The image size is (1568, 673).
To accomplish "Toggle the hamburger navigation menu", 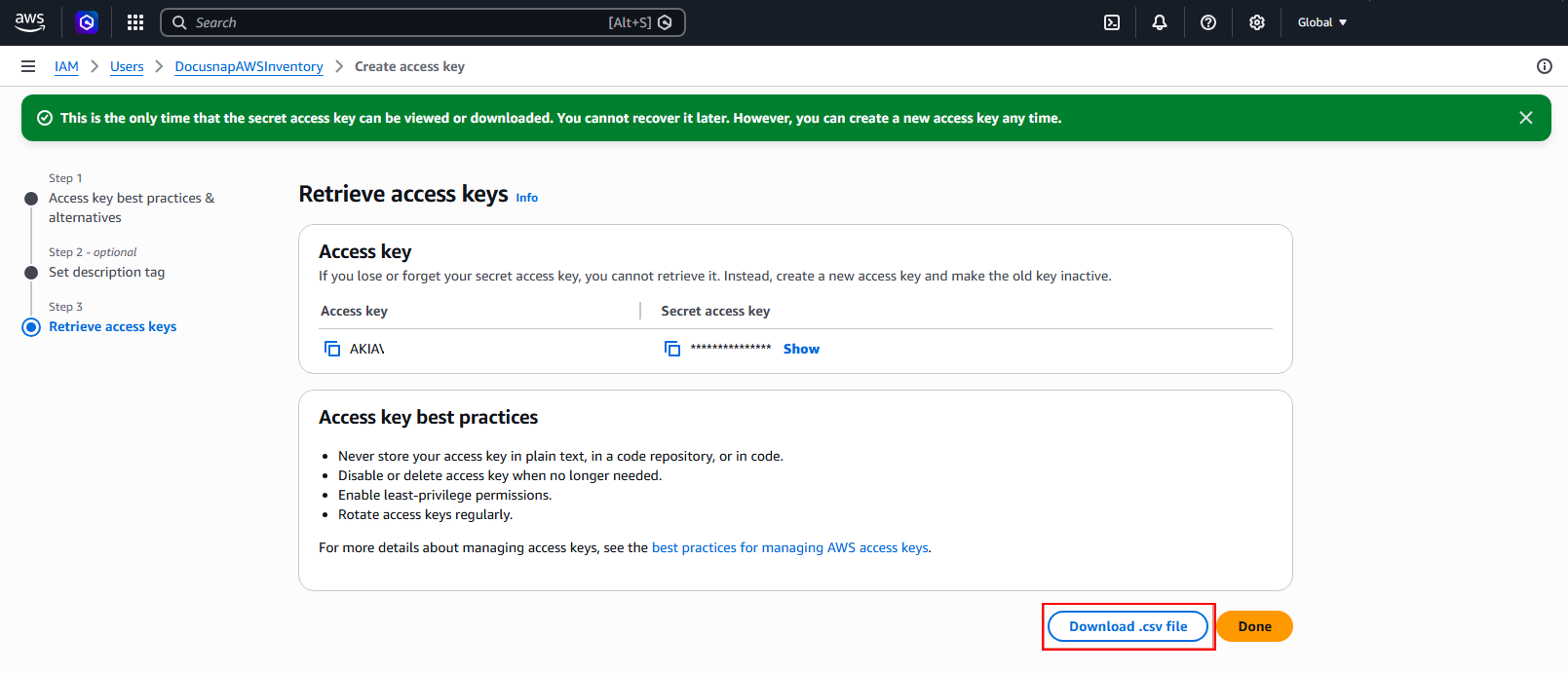I will tap(28, 66).
